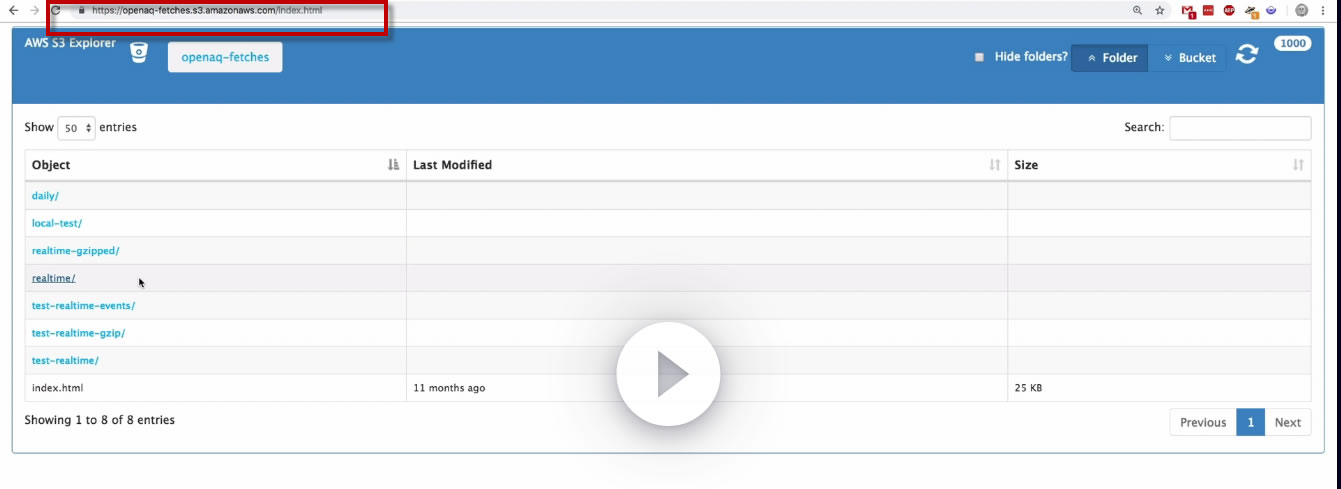The height and width of the screenshot is (489, 1341).
Task: Sort by Last Modified sort arrows
Action: pyautogui.click(x=995, y=165)
